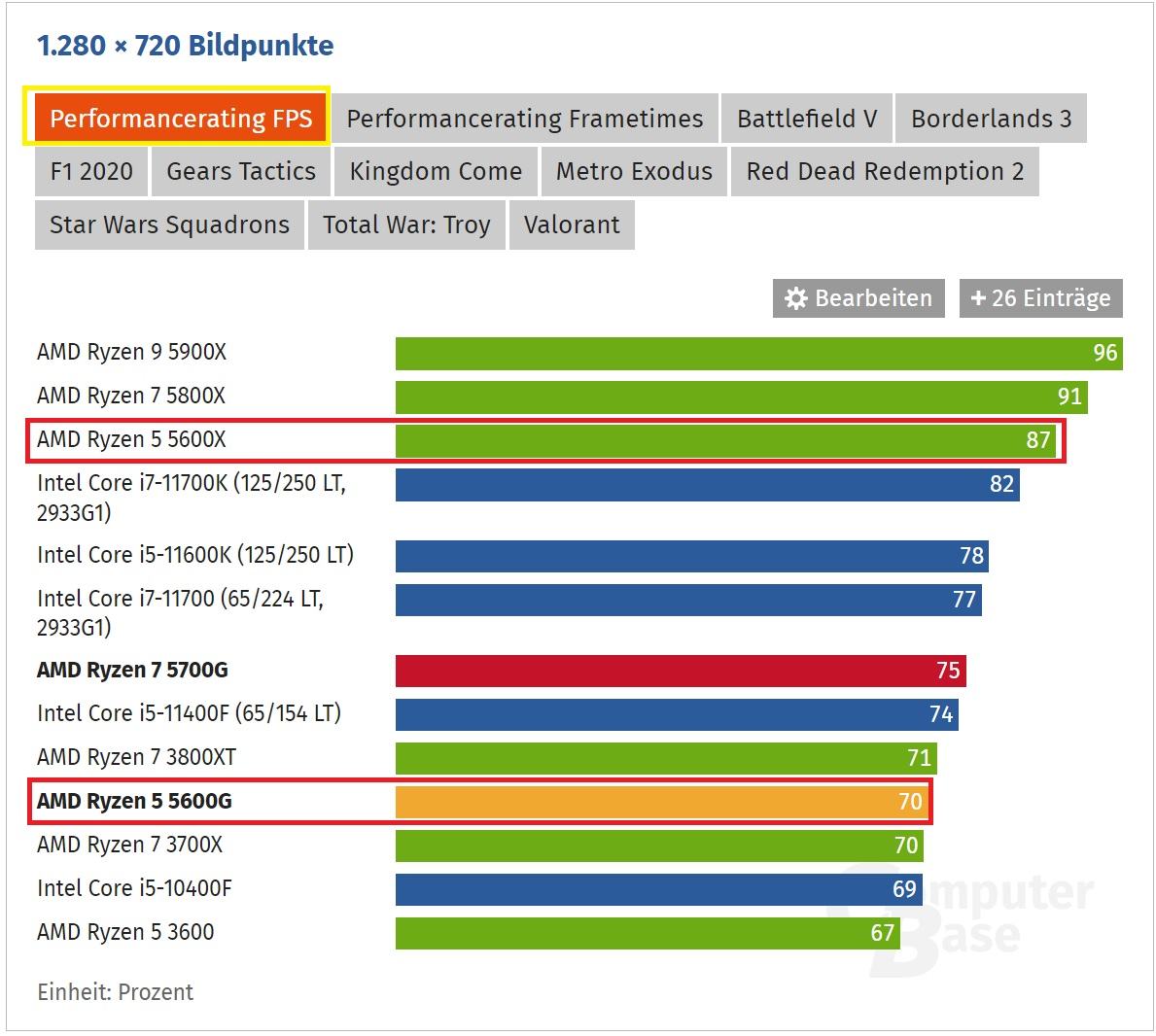Expand the chart with +26 Einträge
The height and width of the screenshot is (1036, 1156).
pos(1040,298)
